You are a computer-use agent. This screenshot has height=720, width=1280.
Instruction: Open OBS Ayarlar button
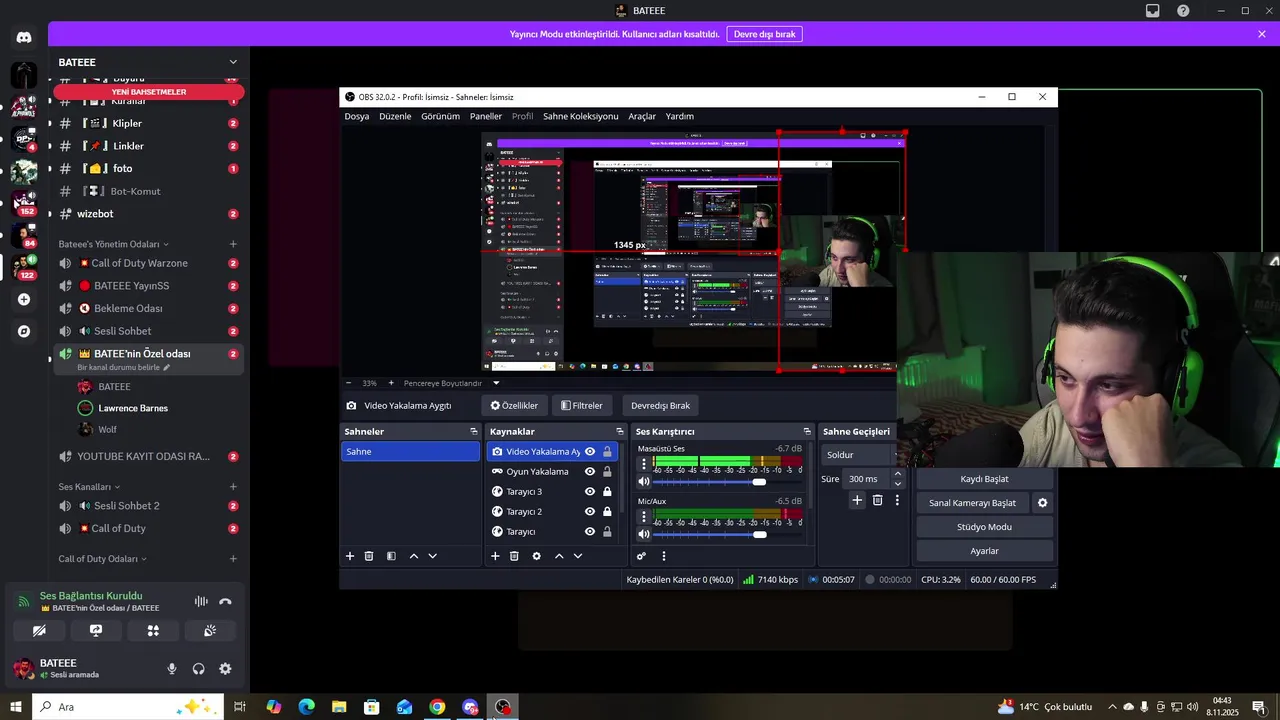click(984, 551)
